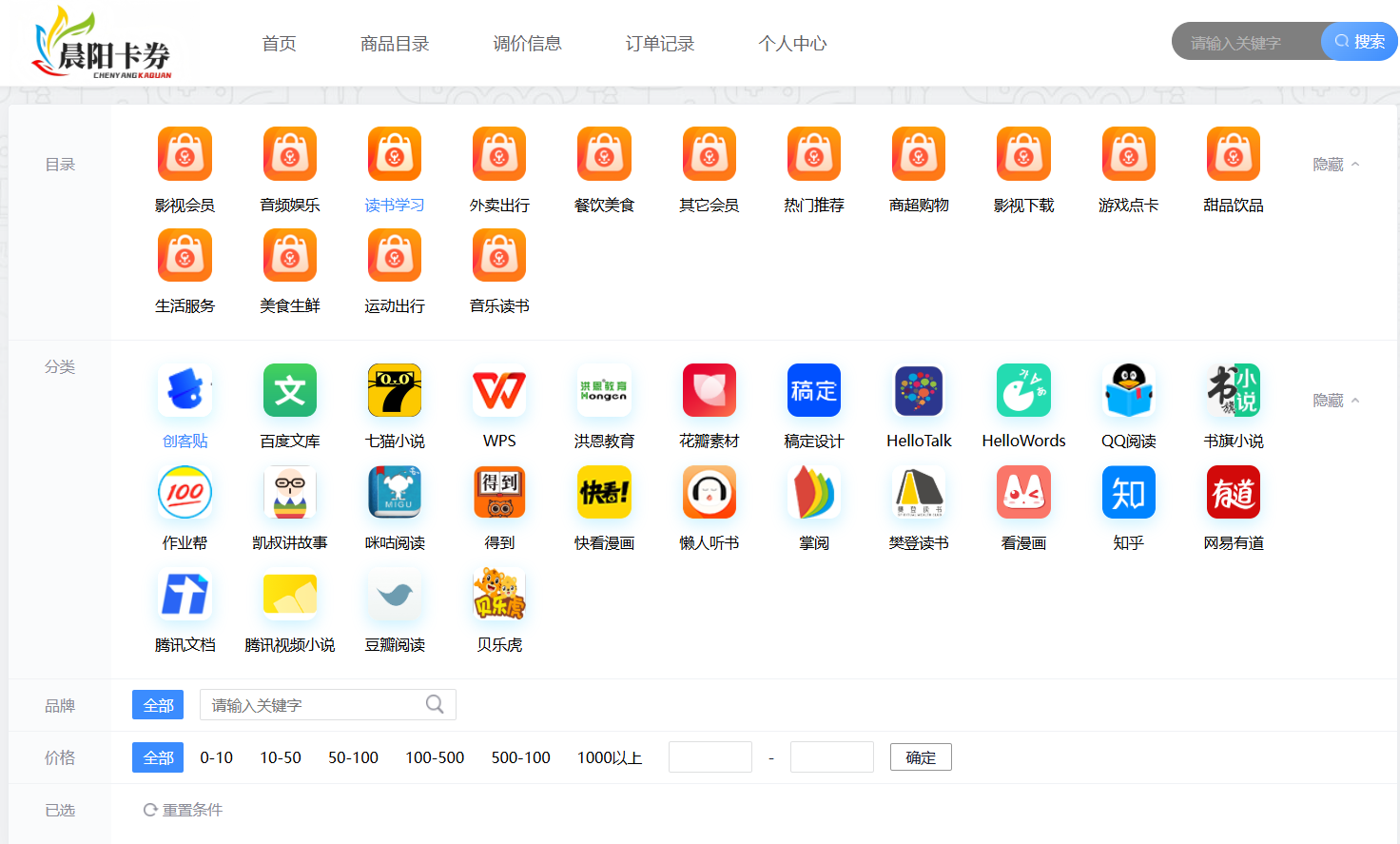Click the 确定 price confirm button
Viewport: 1400px width, 844px height.
(x=921, y=757)
